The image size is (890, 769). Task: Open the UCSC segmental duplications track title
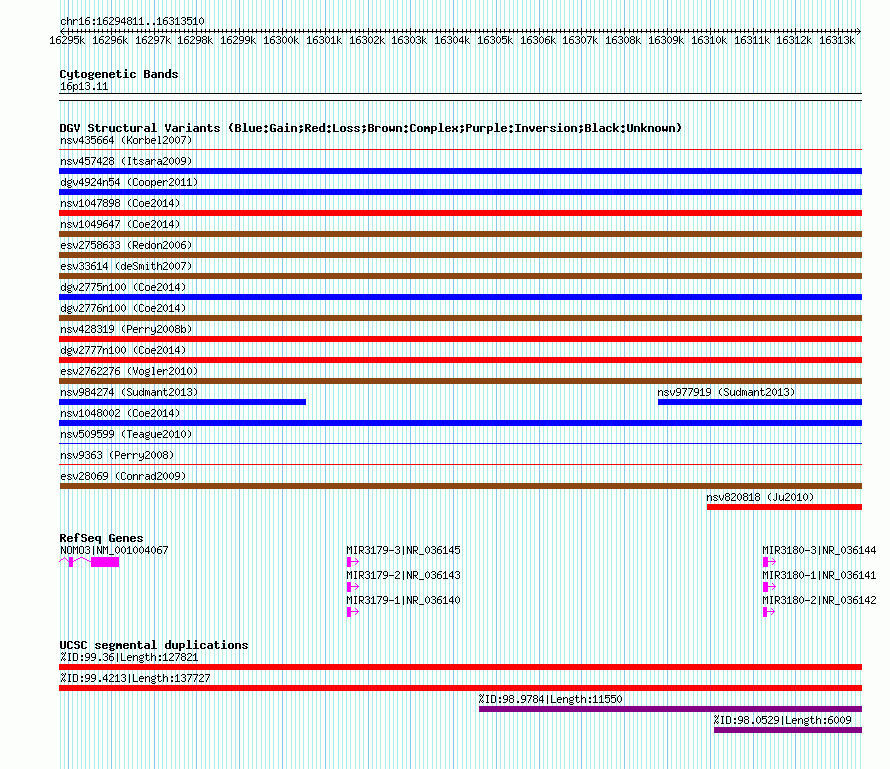pos(154,645)
